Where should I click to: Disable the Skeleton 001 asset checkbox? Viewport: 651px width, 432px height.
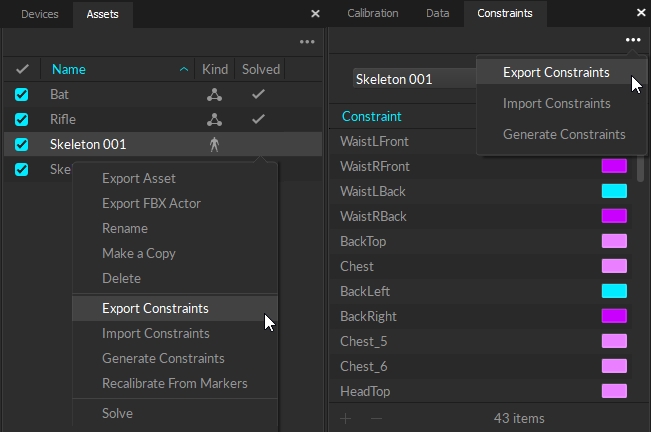tap(22, 145)
